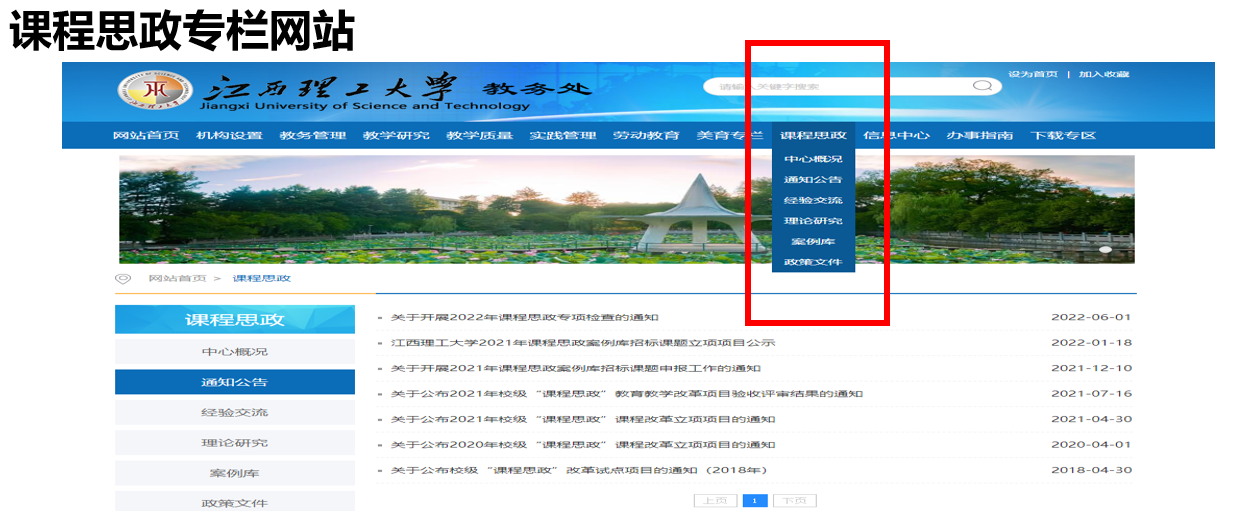Click the 设为首页 link
The height and width of the screenshot is (517, 1241).
click(1032, 74)
